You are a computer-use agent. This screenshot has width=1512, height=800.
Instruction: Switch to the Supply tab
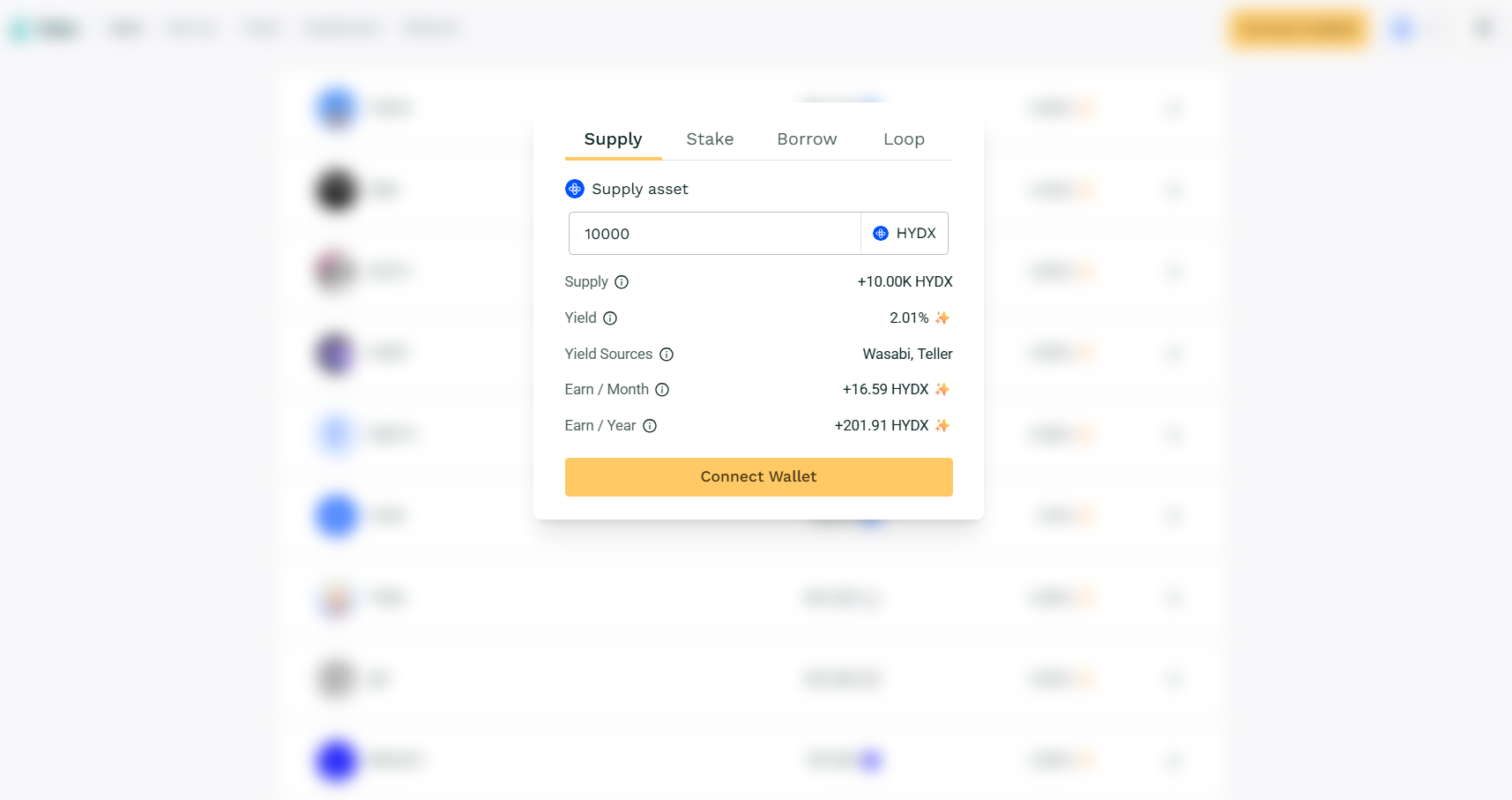[x=613, y=139]
